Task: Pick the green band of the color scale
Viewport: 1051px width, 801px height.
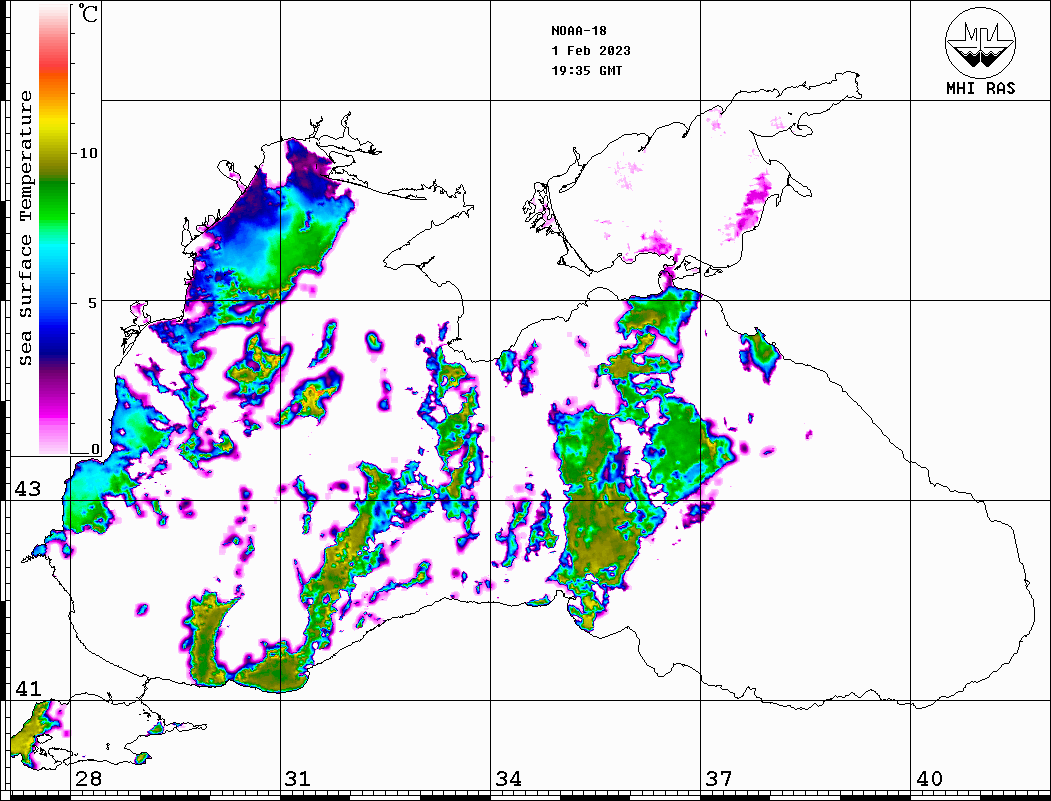Action: pos(54,201)
